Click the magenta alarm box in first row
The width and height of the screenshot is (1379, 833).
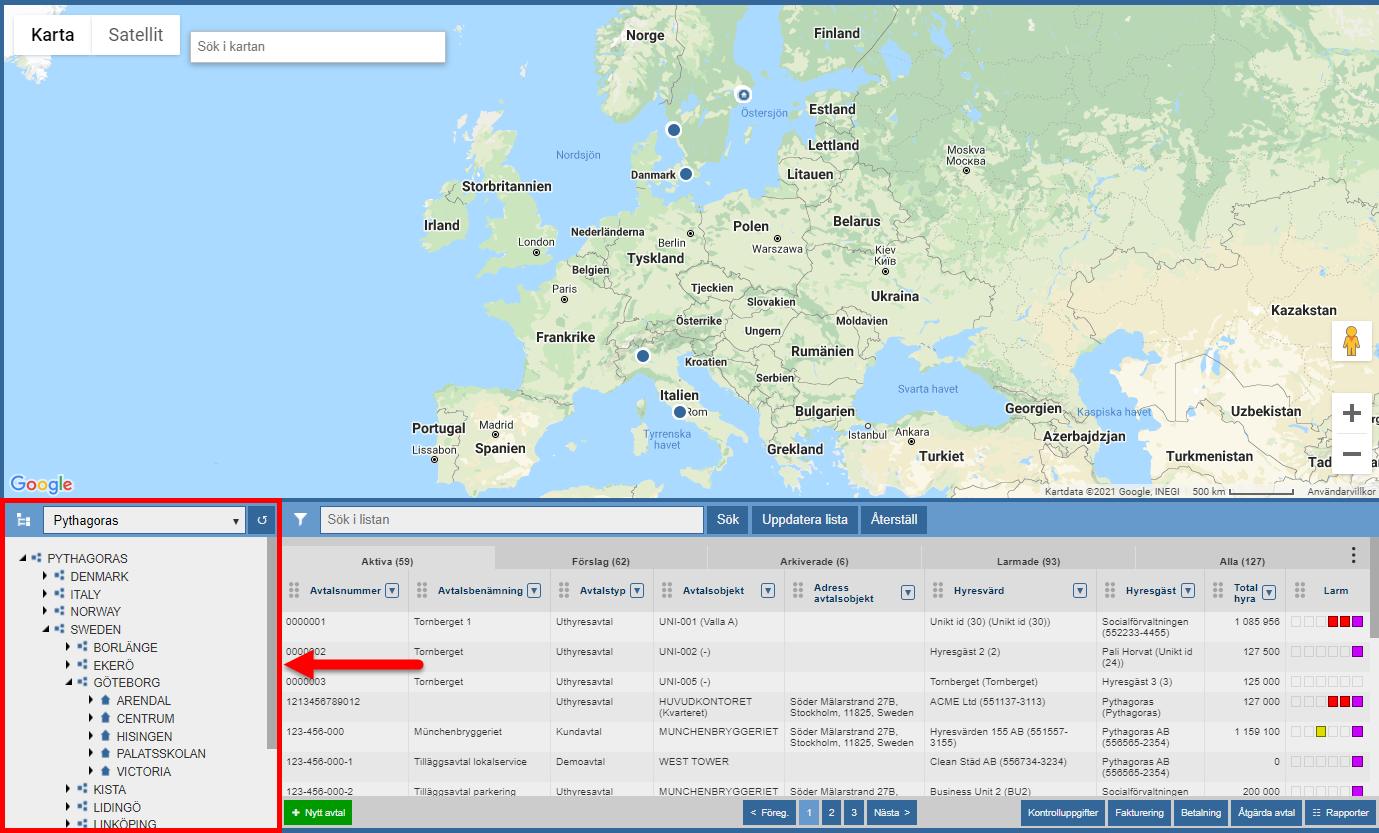1357,622
